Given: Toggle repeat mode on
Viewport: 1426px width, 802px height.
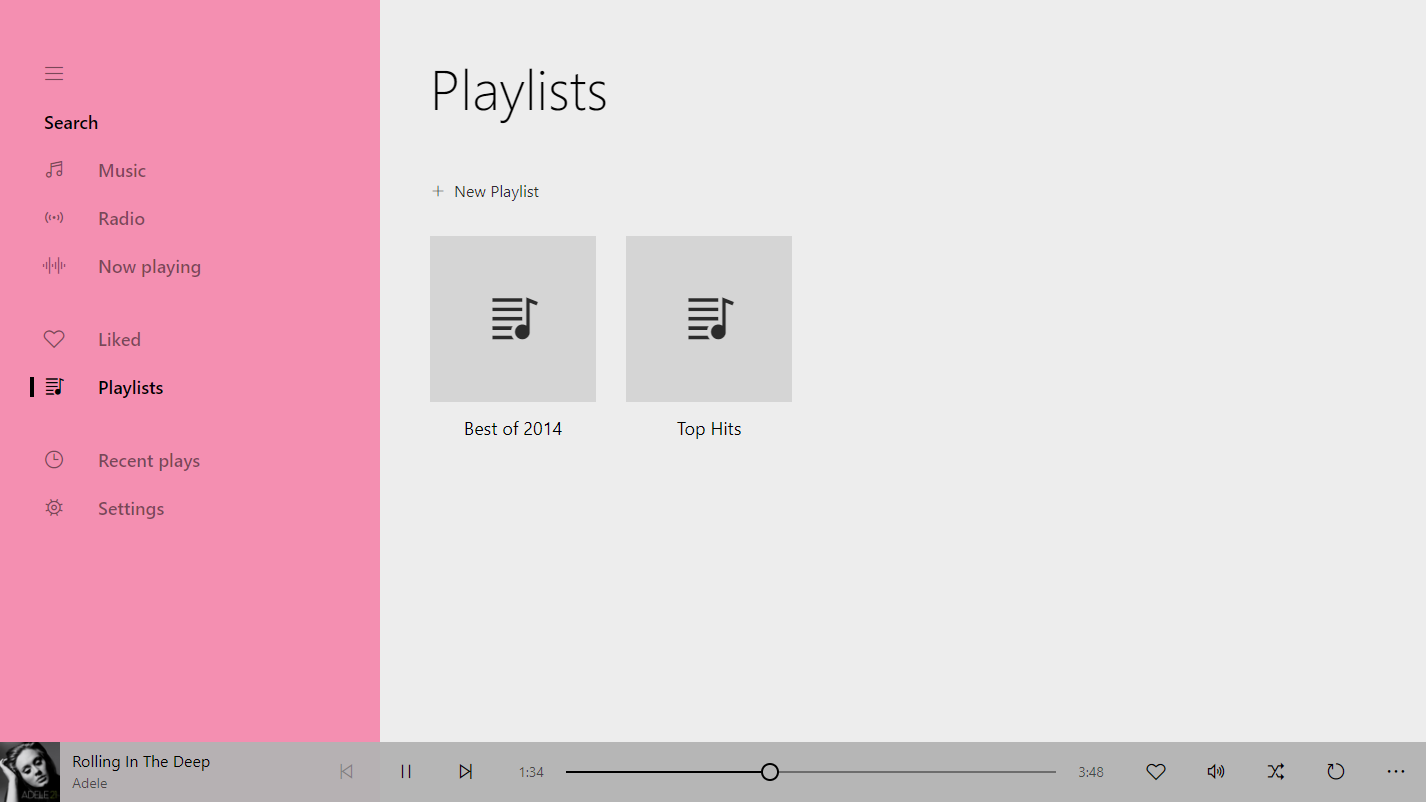Looking at the screenshot, I should (x=1336, y=771).
